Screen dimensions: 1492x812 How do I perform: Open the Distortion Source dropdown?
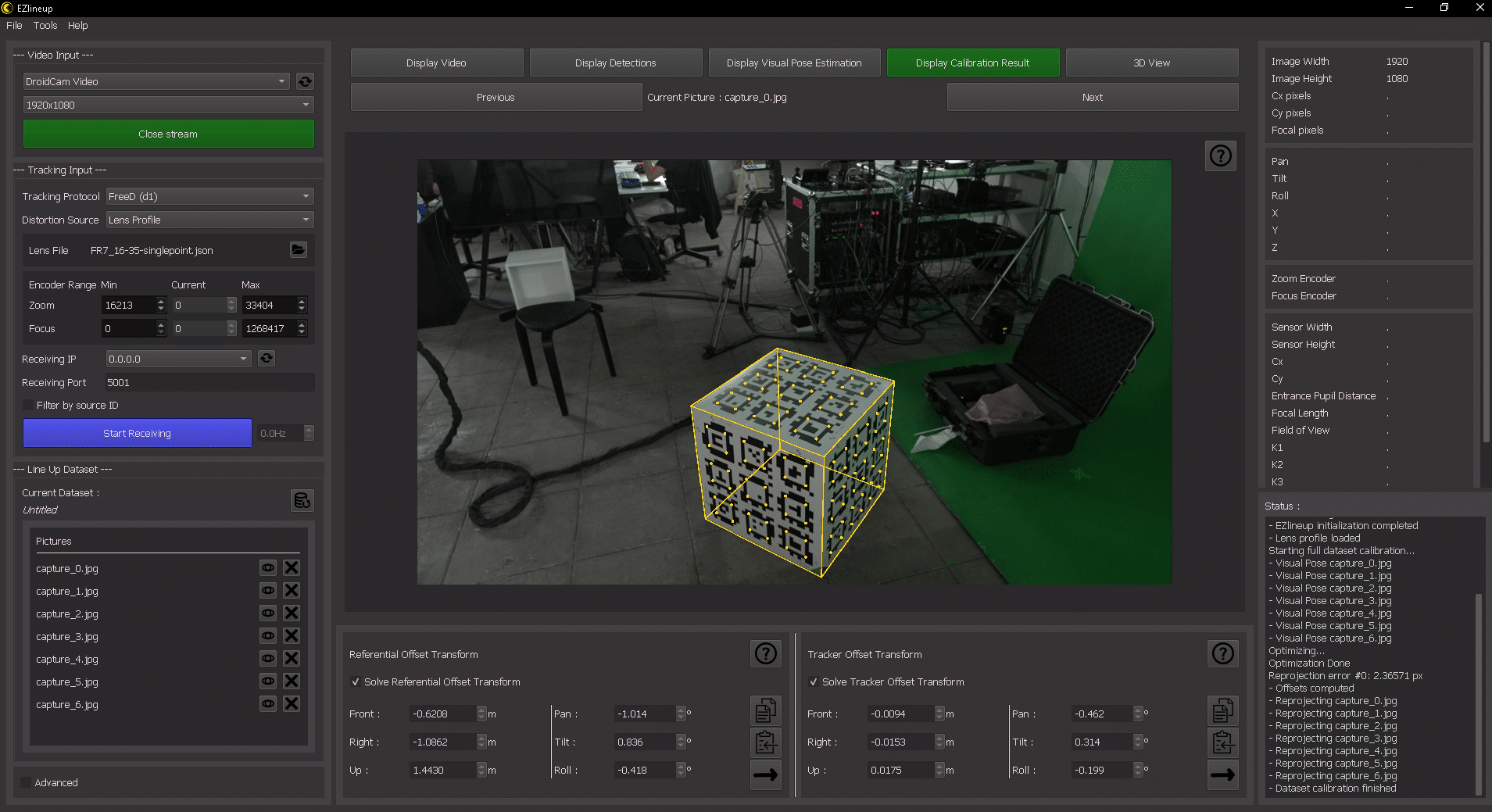tap(209, 220)
